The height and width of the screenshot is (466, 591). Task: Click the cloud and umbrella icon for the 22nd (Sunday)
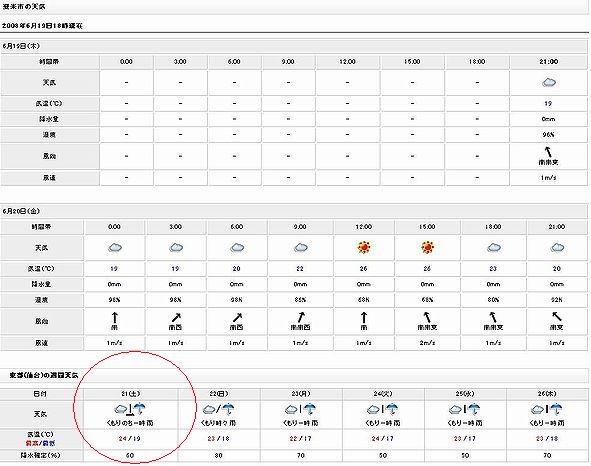tap(219, 409)
